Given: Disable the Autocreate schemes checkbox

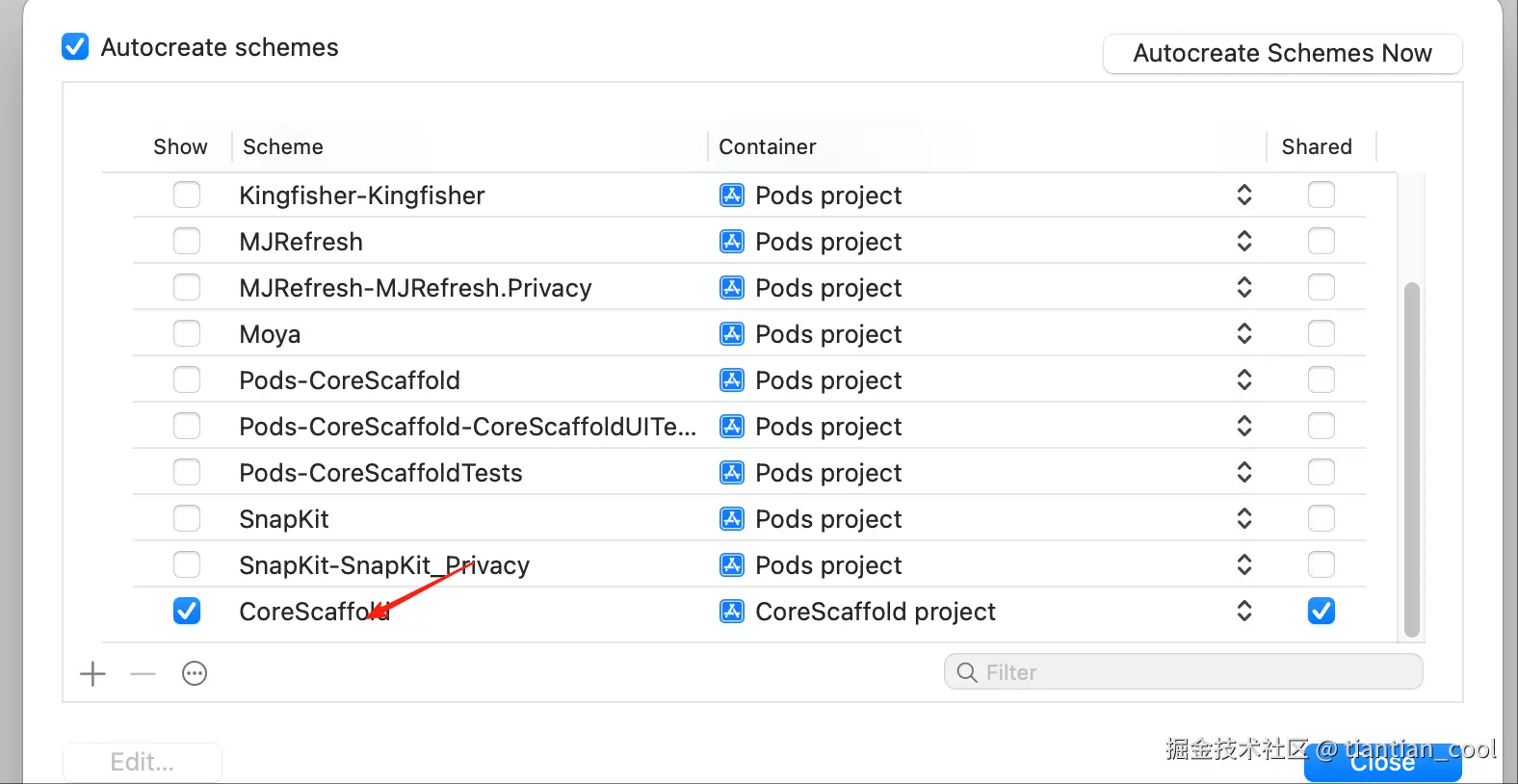Looking at the screenshot, I should 75,47.
